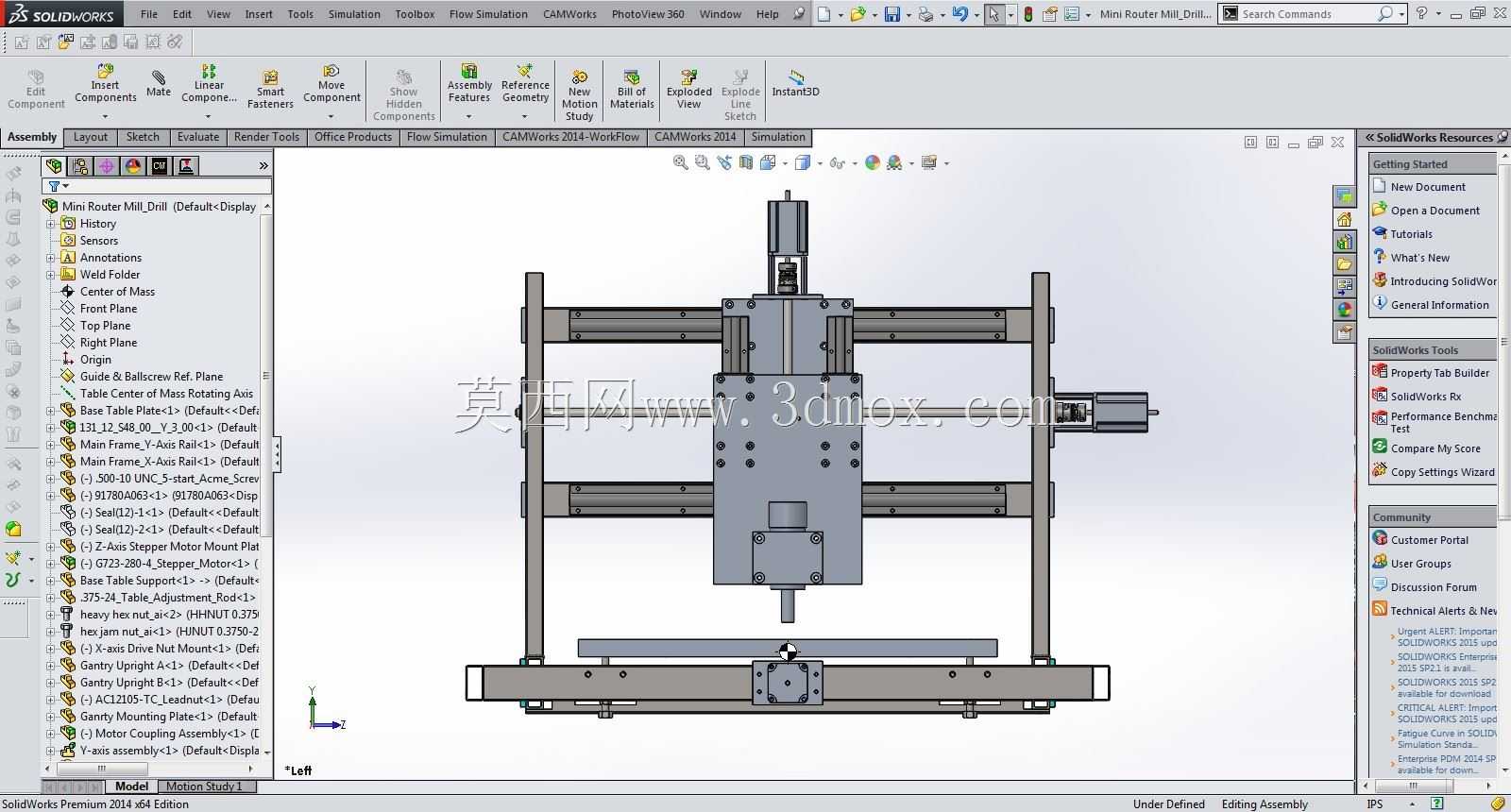Open the SolidWorks Rx link
1511x812 pixels.
pyautogui.click(x=1425, y=397)
